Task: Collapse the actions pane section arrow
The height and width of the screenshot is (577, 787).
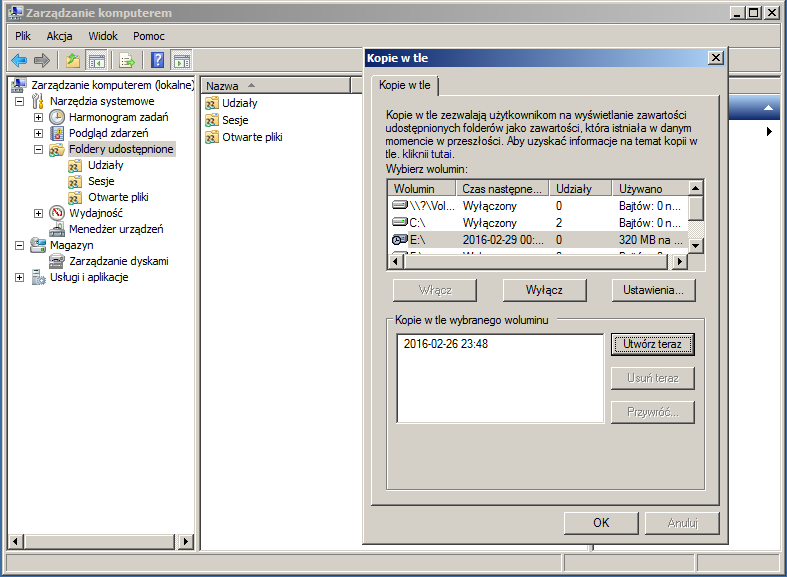Action: click(768, 107)
